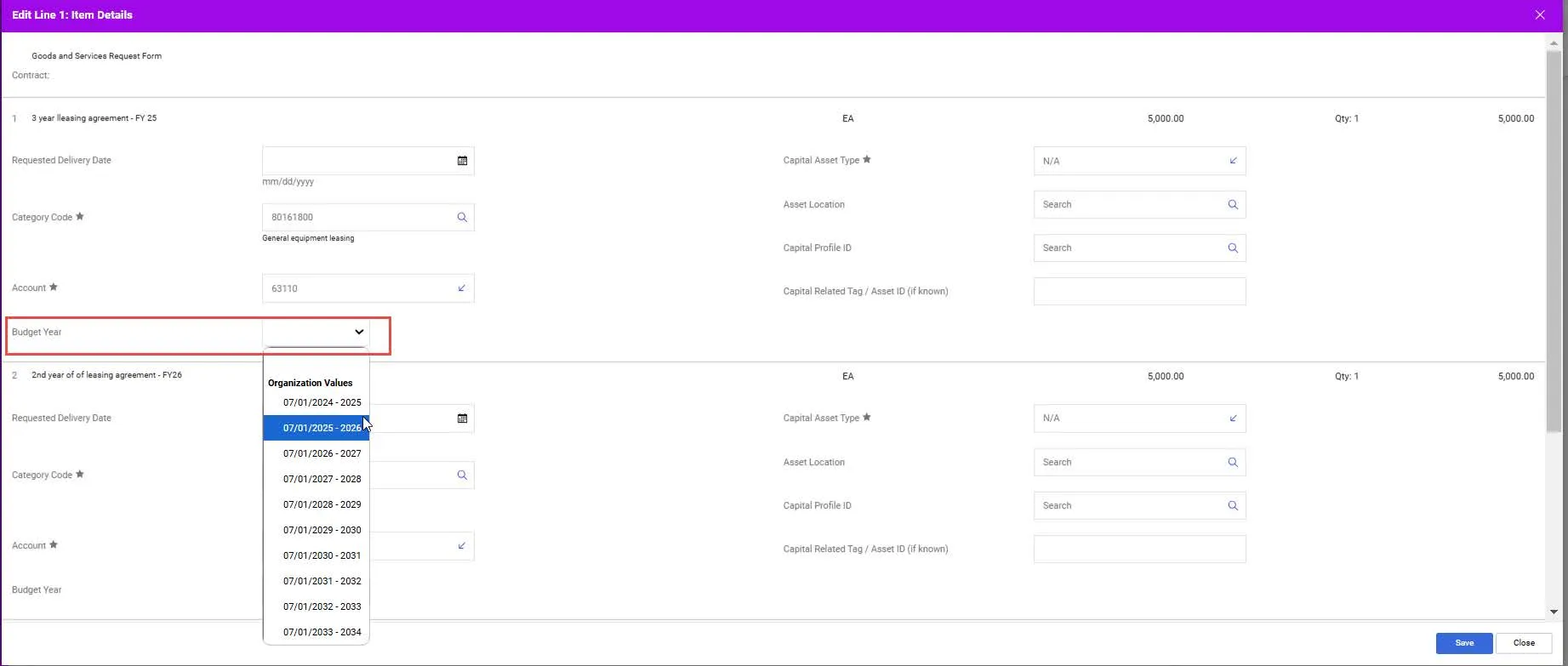Click line 1 Account field 63110
Image resolution: width=1568 pixels, height=666 pixels.
pyautogui.click(x=368, y=288)
